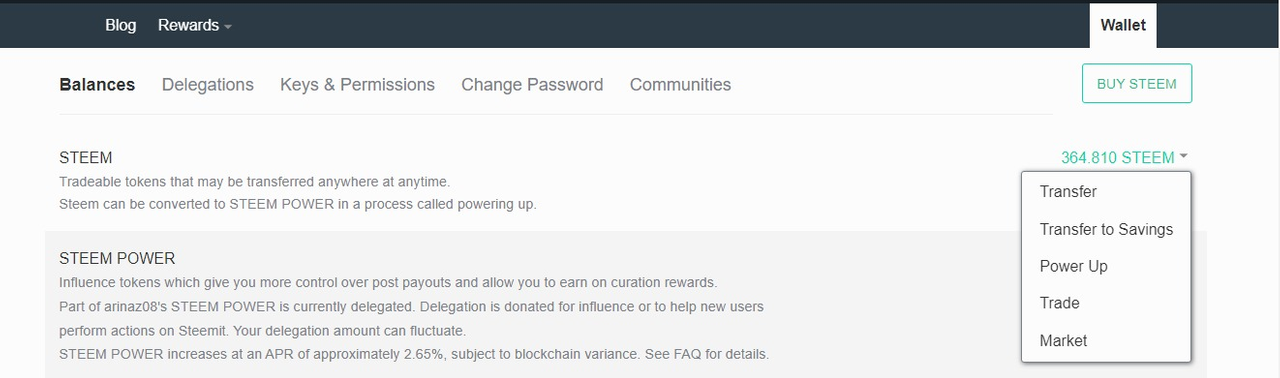Viewport: 1280px width, 378px height.
Task: Click the BUY STEEM button
Action: 1137,84
